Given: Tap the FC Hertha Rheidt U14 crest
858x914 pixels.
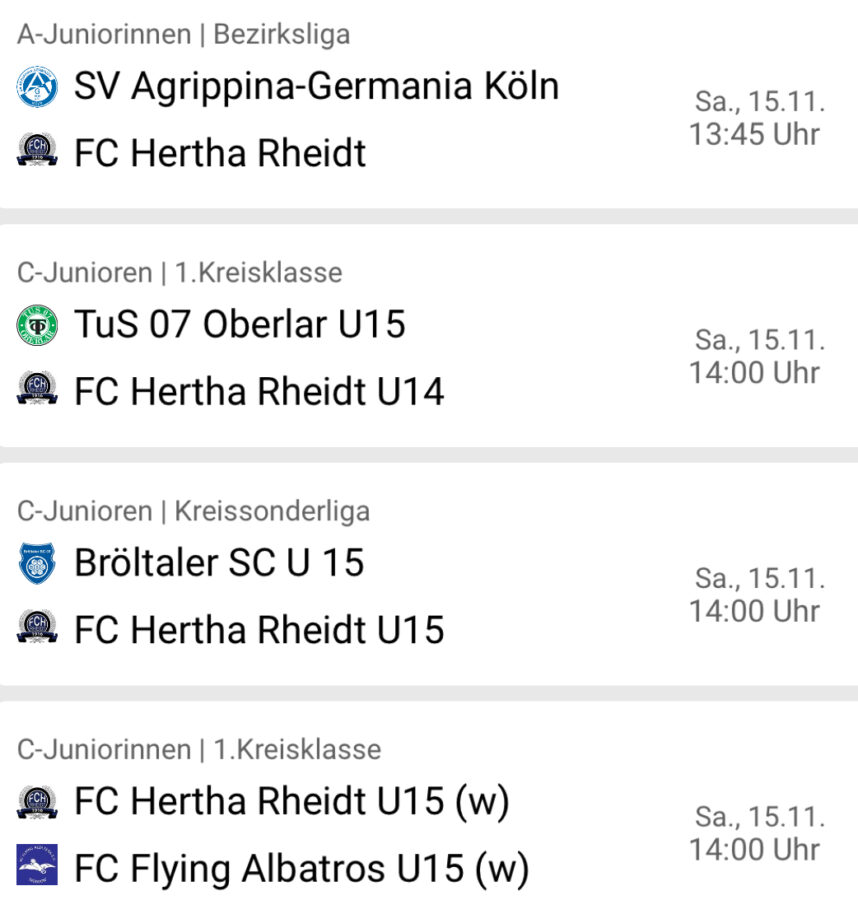Looking at the screenshot, I should pos(38,391).
